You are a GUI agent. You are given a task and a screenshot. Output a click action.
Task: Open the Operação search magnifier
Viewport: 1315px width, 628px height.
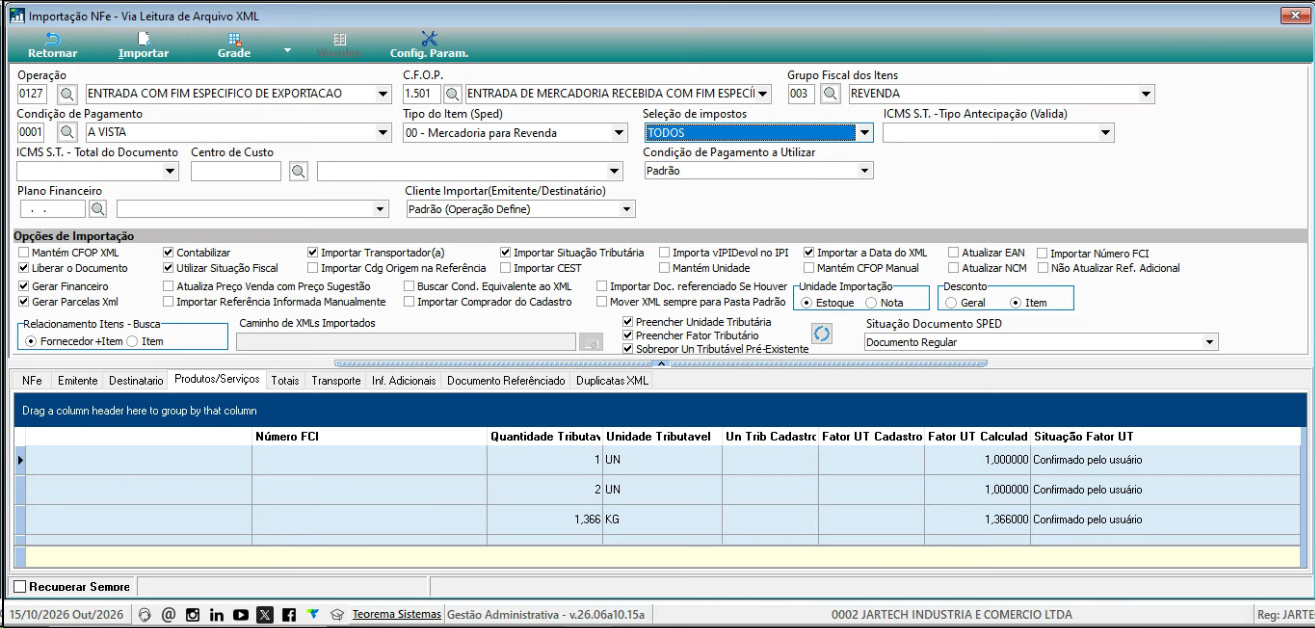pos(67,94)
